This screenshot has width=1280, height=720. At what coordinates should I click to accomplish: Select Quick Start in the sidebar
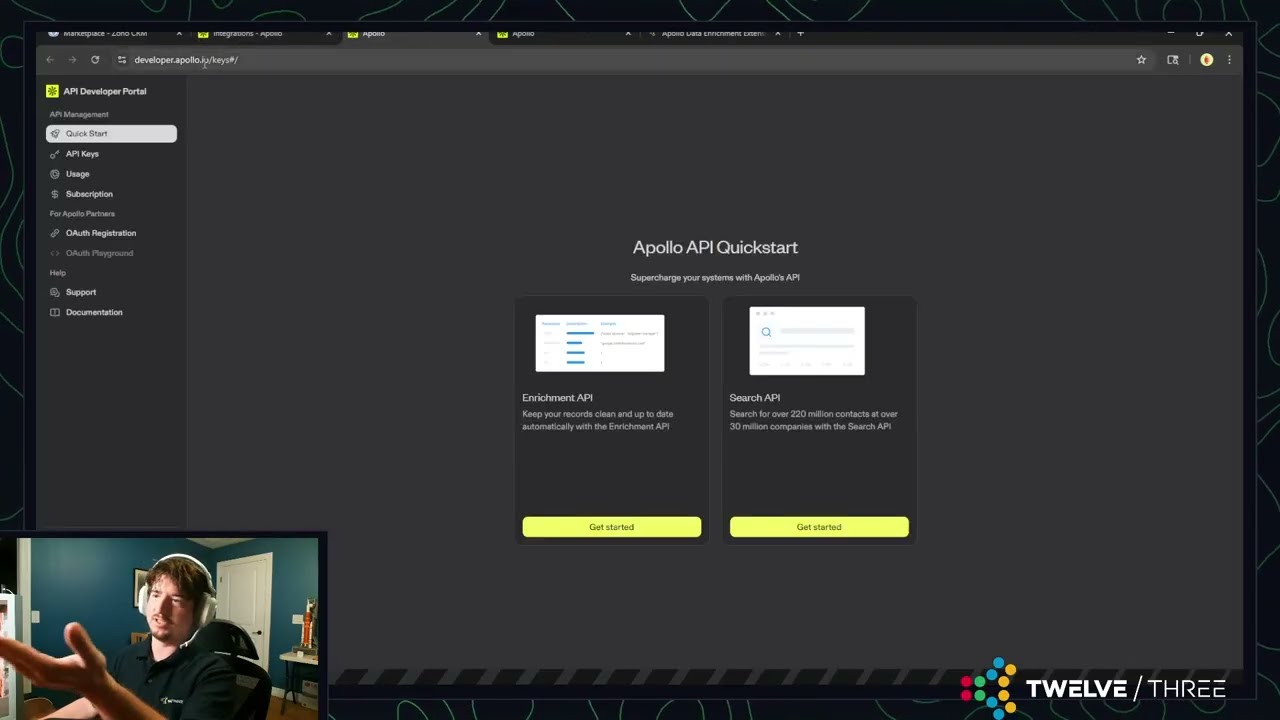pyautogui.click(x=111, y=133)
